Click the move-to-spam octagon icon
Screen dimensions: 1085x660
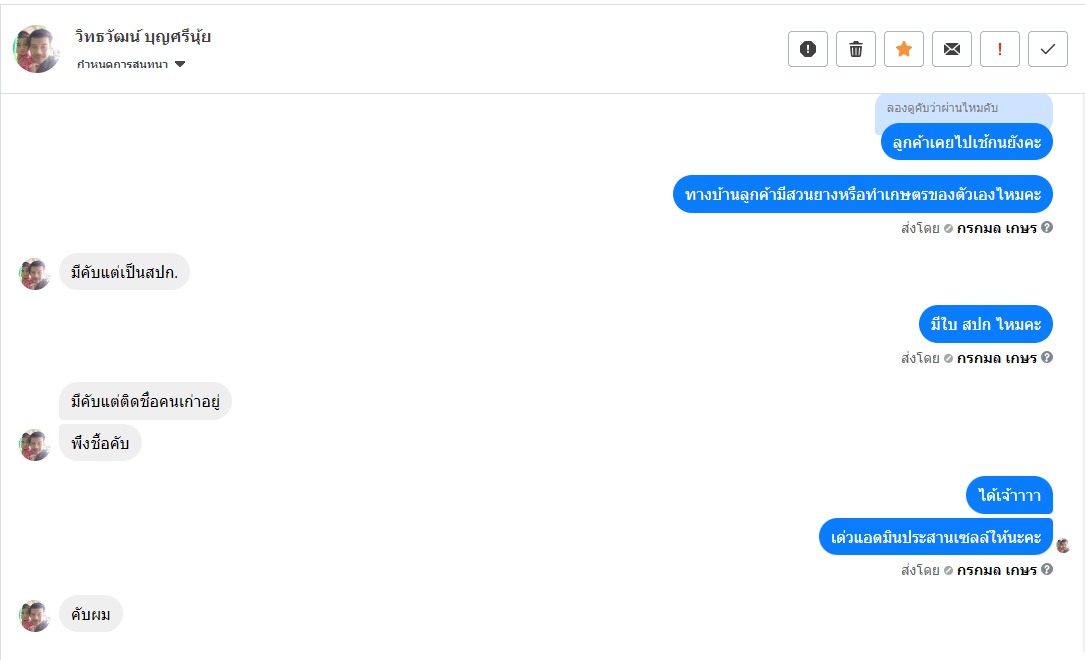pos(808,49)
